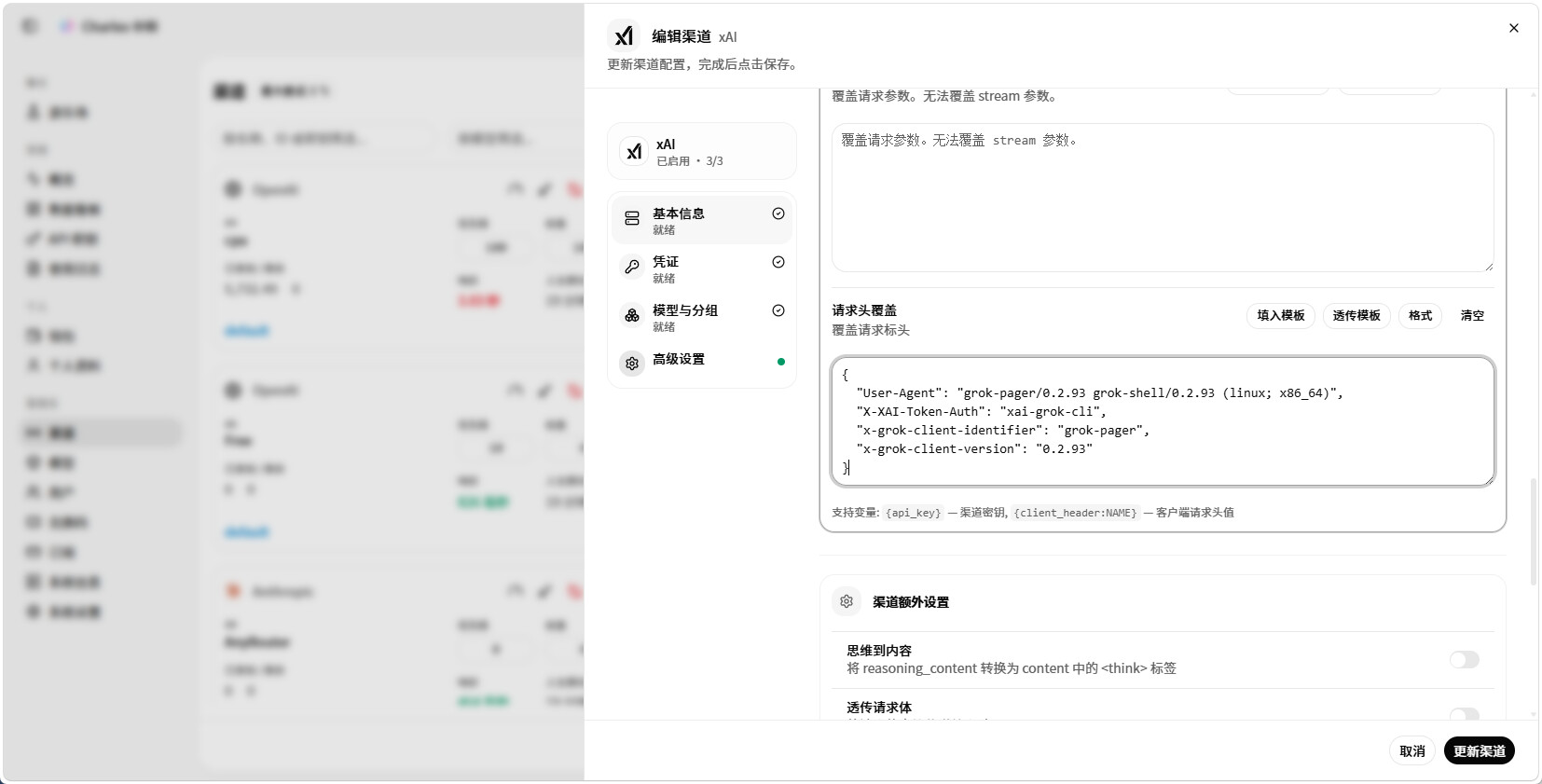The image size is (1542, 784).
Task: Click the "User-Agent" line in header JSON
Action: 1100,393
